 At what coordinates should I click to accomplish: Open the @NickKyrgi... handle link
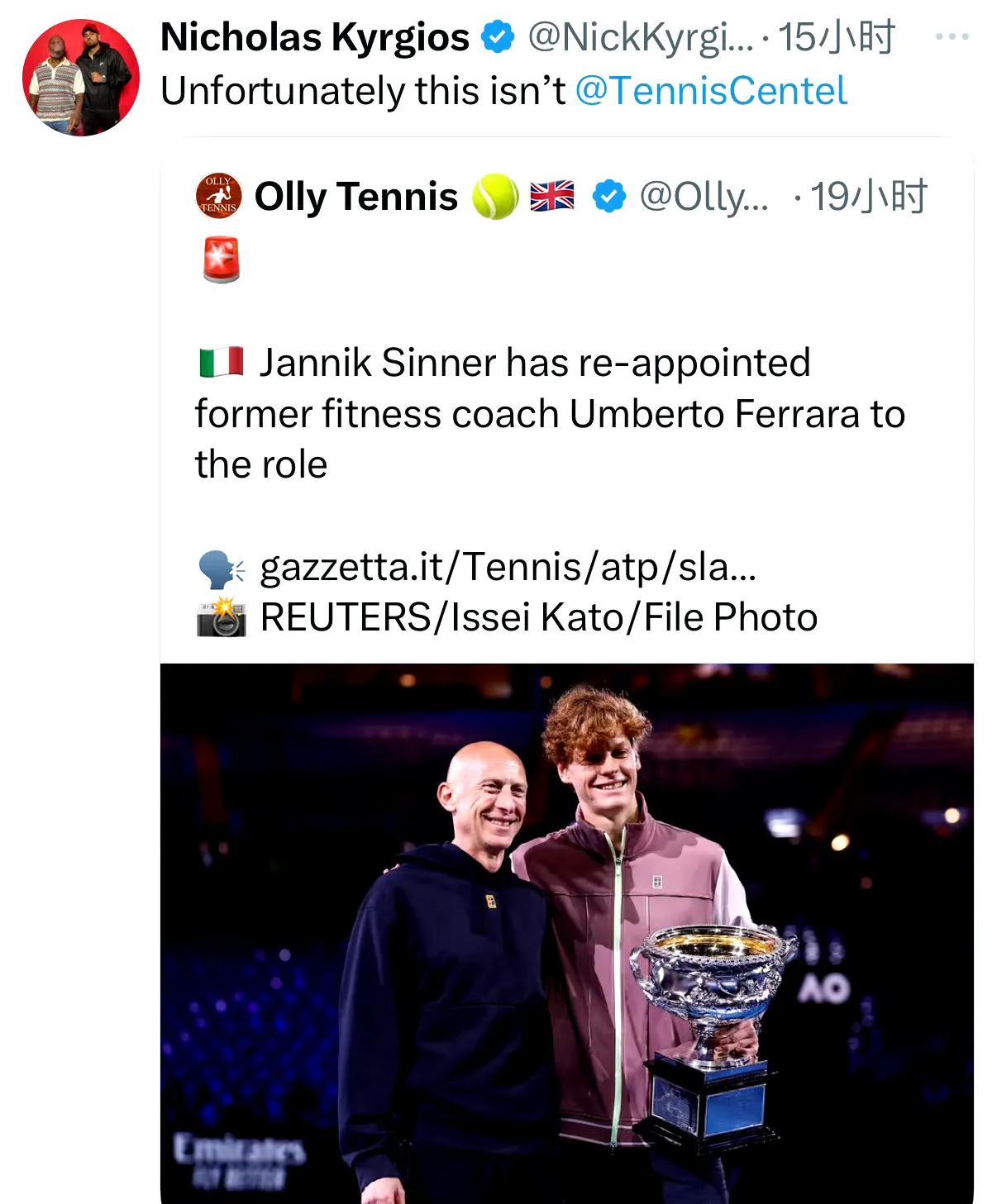[x=641, y=37]
